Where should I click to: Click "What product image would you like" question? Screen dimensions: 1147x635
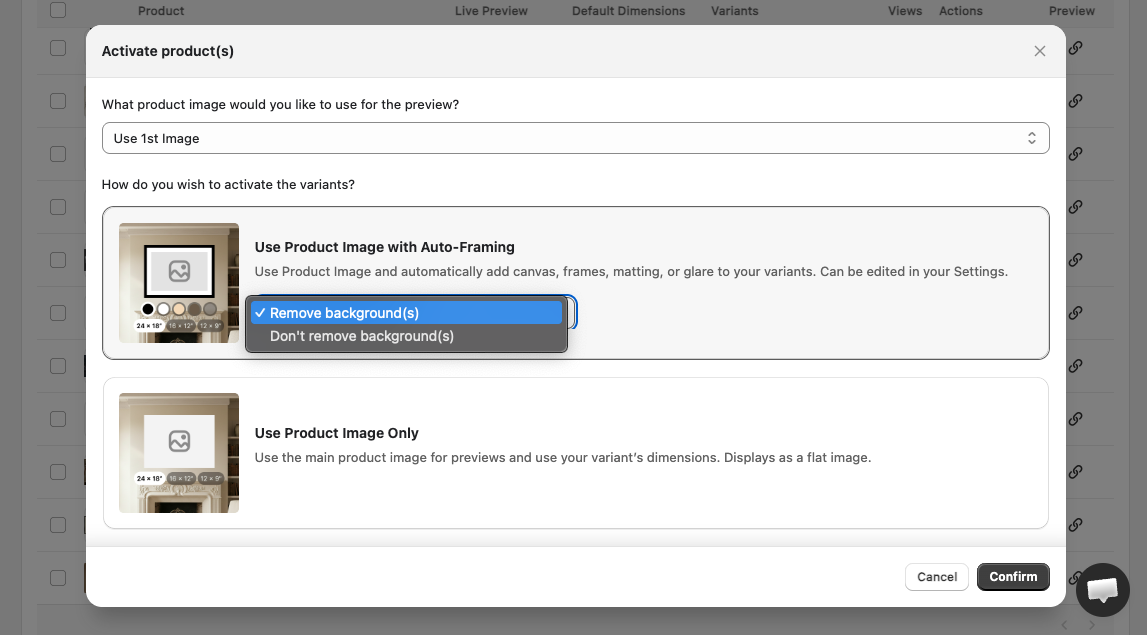pyautogui.click(x=280, y=105)
